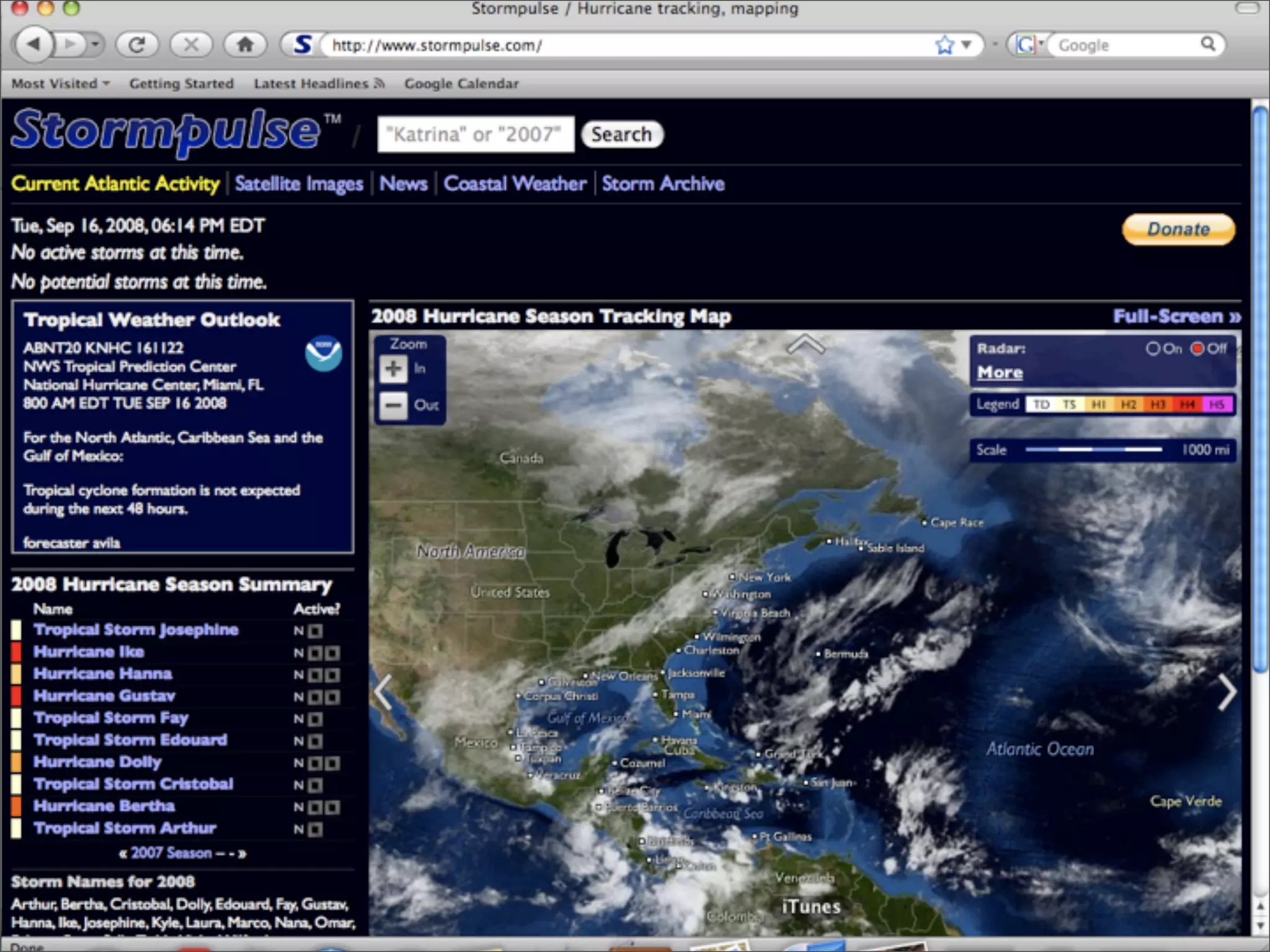Open the URL bar history dropdown arrow
The image size is (1270, 952).
click(x=966, y=45)
